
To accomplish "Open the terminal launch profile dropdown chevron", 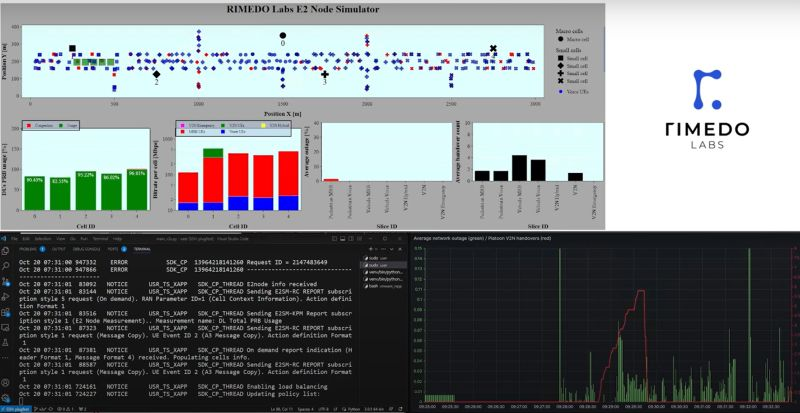I will [x=377, y=249].
